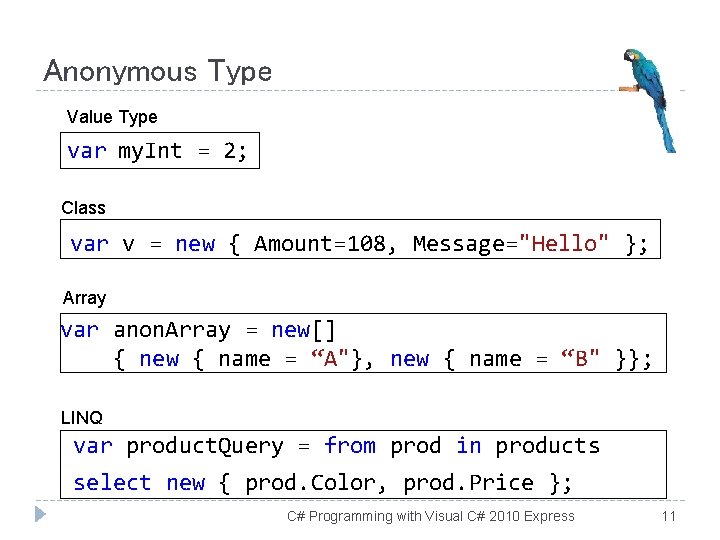The width and height of the screenshot is (720, 540).
Task: Click the 'Amount=108,' code text
Action: pos(325,244)
